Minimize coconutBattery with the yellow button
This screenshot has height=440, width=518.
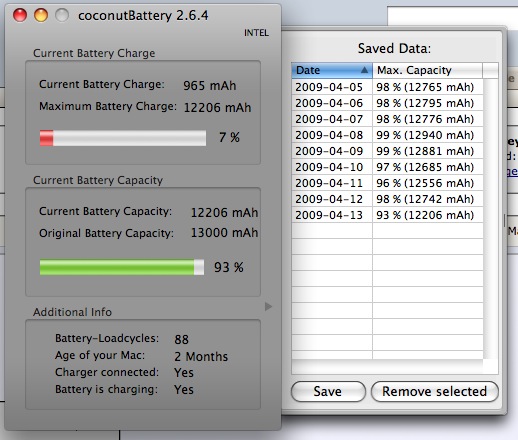tap(41, 15)
